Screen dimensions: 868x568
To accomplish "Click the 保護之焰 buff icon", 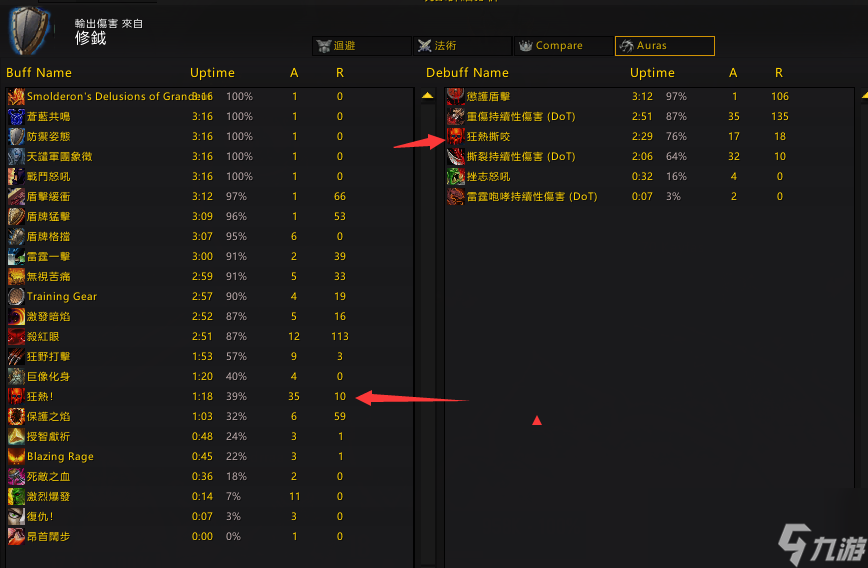I will [16, 416].
